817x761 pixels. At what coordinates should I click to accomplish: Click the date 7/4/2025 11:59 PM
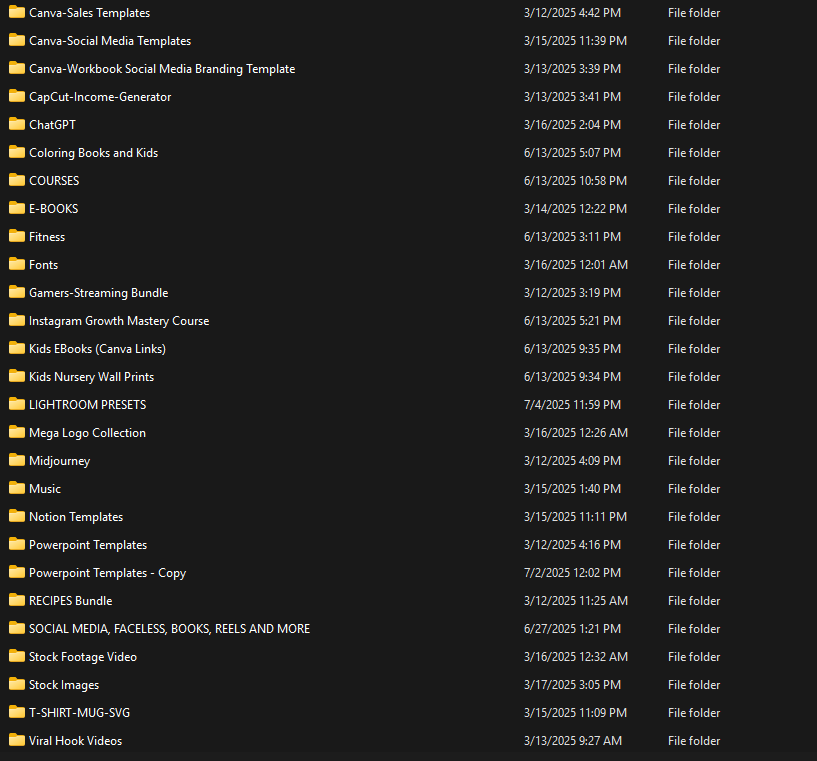point(572,405)
